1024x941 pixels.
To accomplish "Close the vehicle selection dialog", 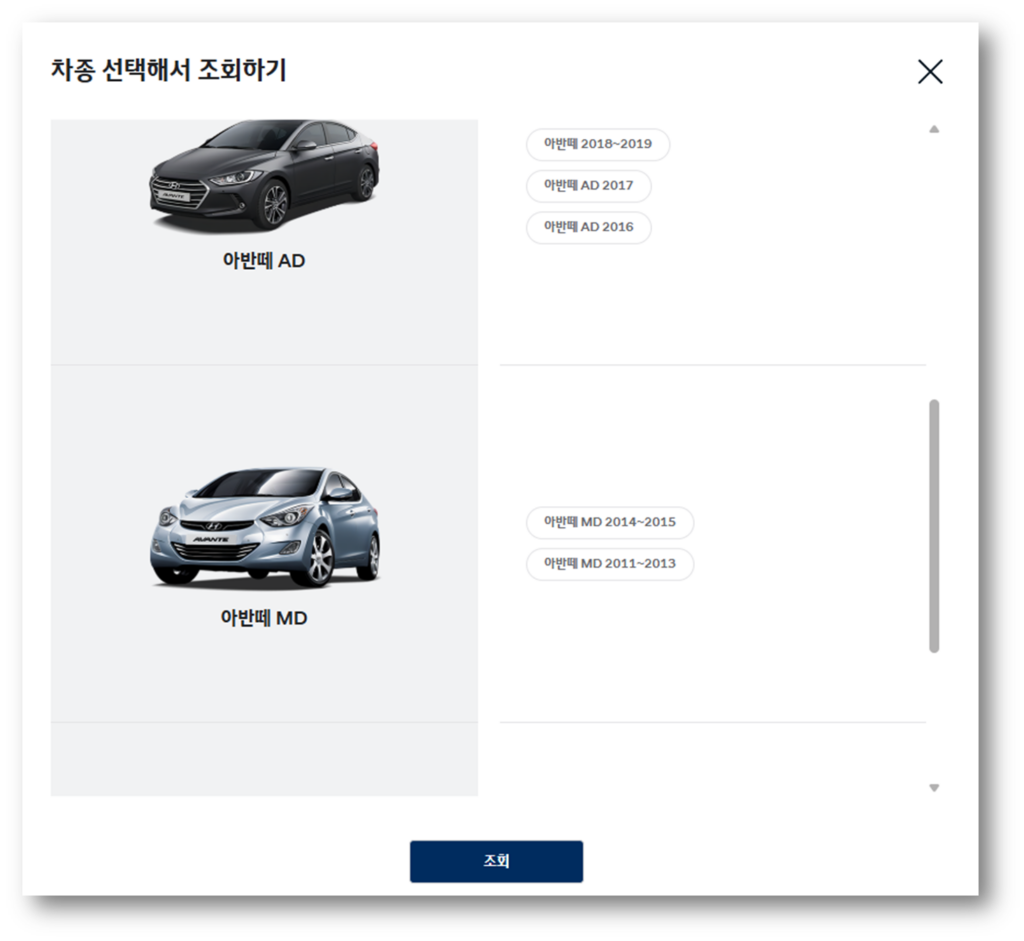I will click(931, 71).
